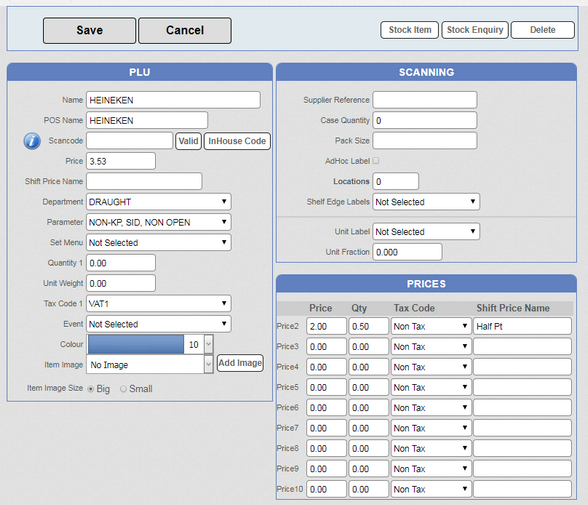Open the Price8 Tax Code dropdown
The image size is (588, 505).
(x=431, y=448)
